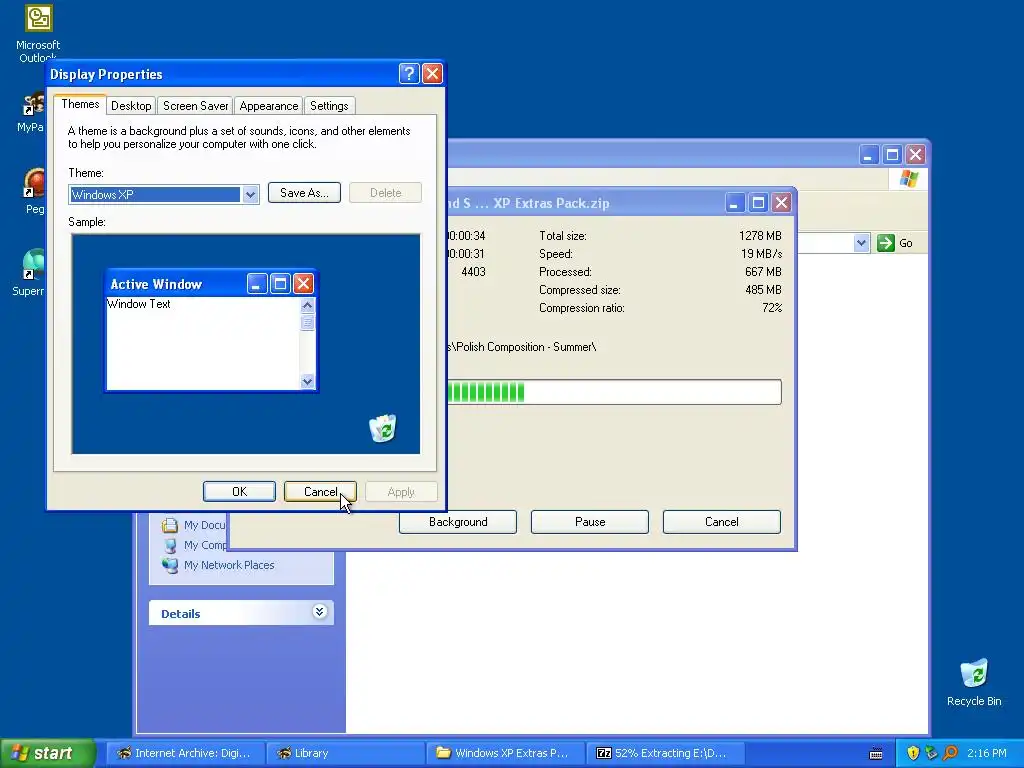Switch to Internet Archive taskbar button
Screen dimensions: 1024x768
[185, 753]
